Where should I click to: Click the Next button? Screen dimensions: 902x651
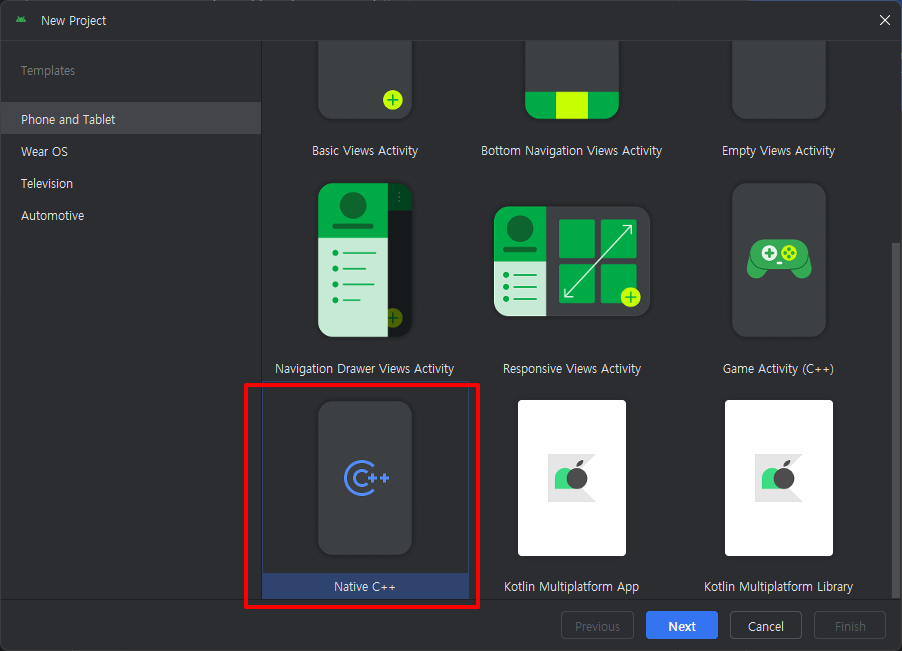(682, 626)
